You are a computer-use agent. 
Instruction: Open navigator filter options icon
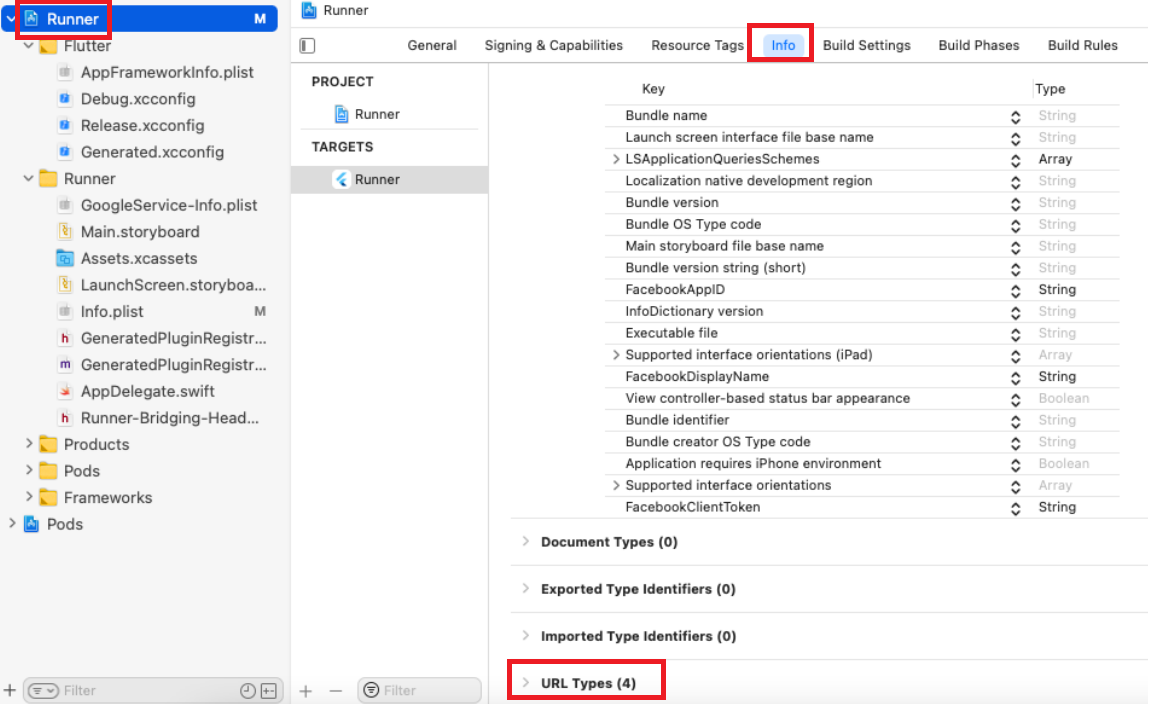point(43,690)
